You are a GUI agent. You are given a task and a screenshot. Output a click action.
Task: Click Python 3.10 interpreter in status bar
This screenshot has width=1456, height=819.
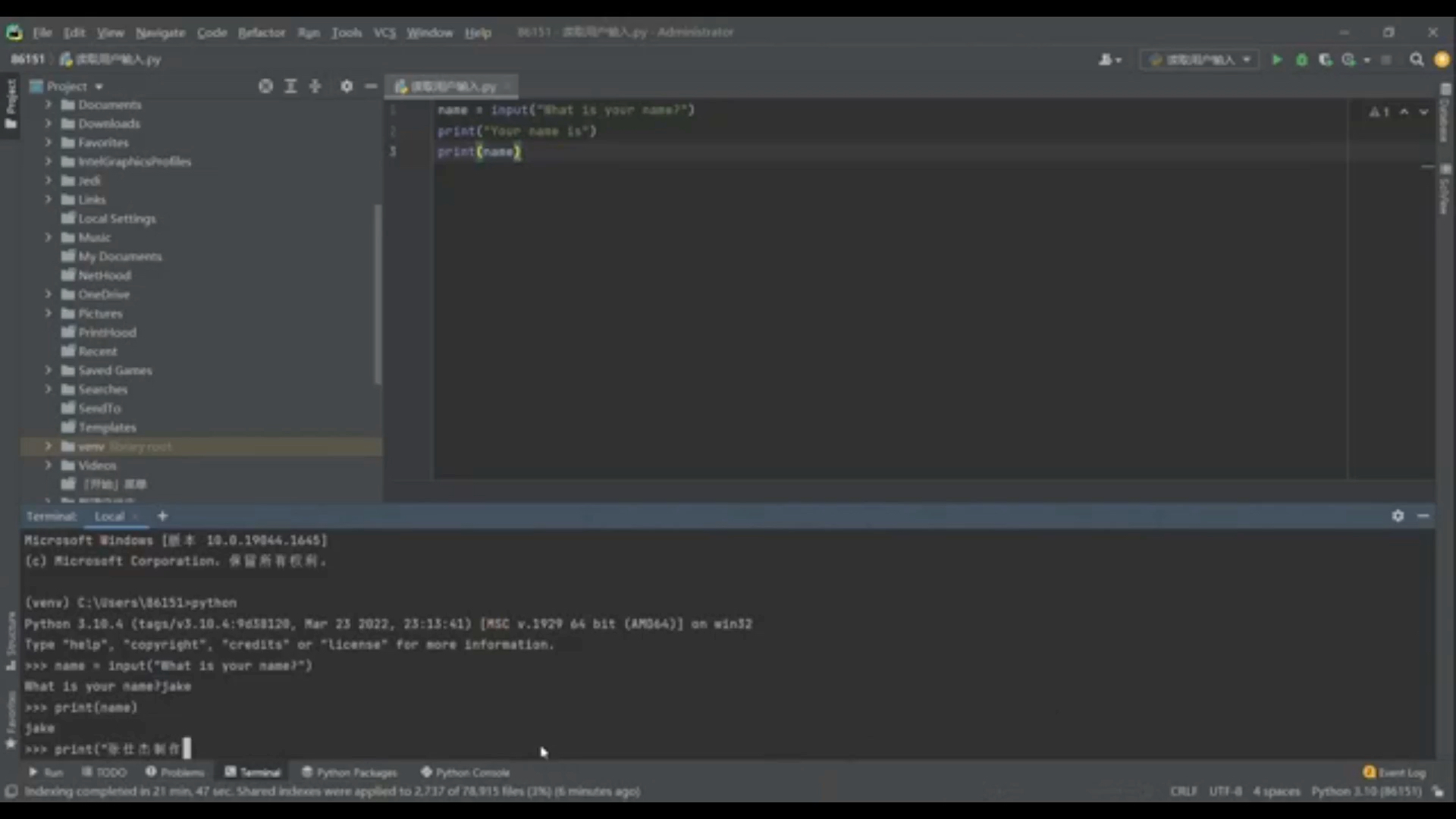click(1366, 791)
